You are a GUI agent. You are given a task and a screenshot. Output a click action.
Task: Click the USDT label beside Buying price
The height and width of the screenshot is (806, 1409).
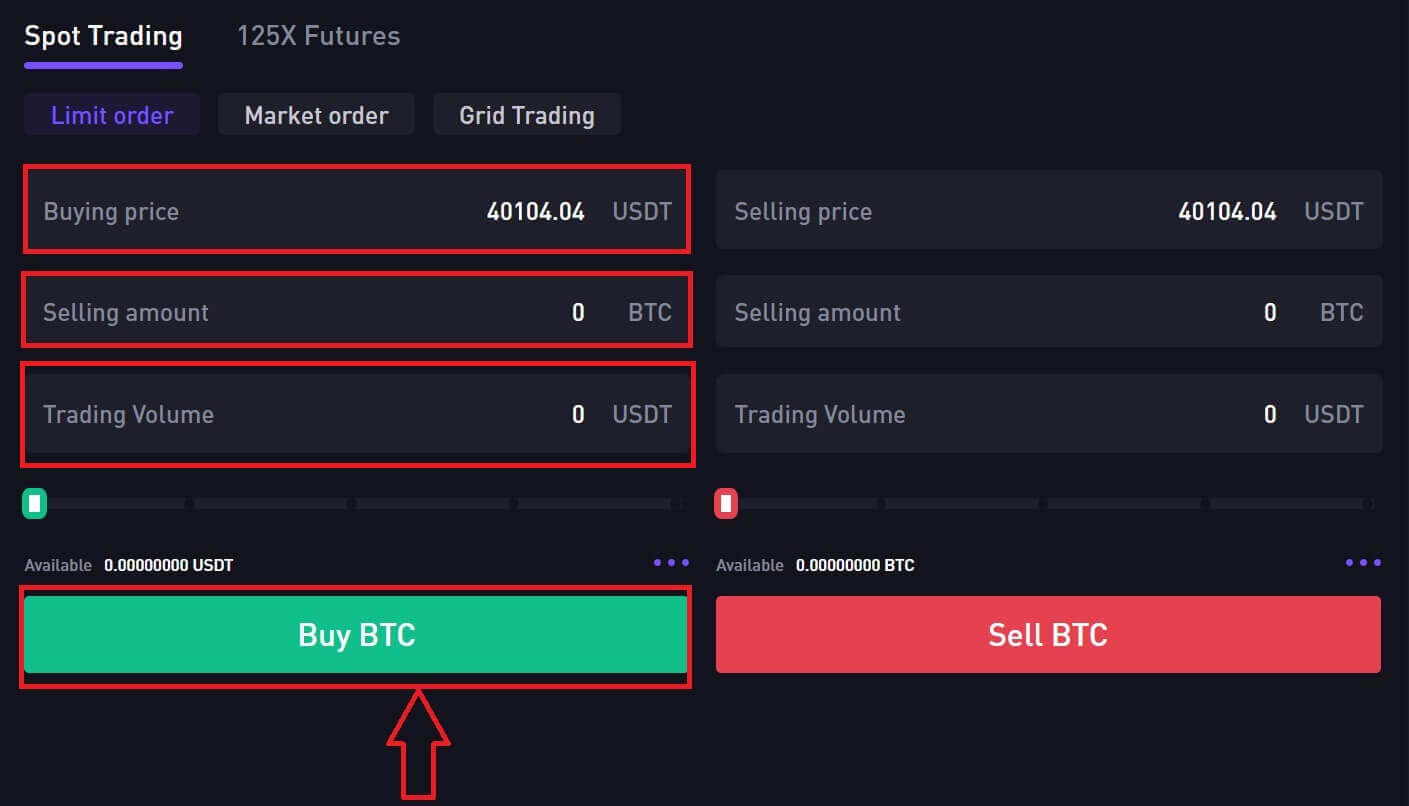click(641, 211)
